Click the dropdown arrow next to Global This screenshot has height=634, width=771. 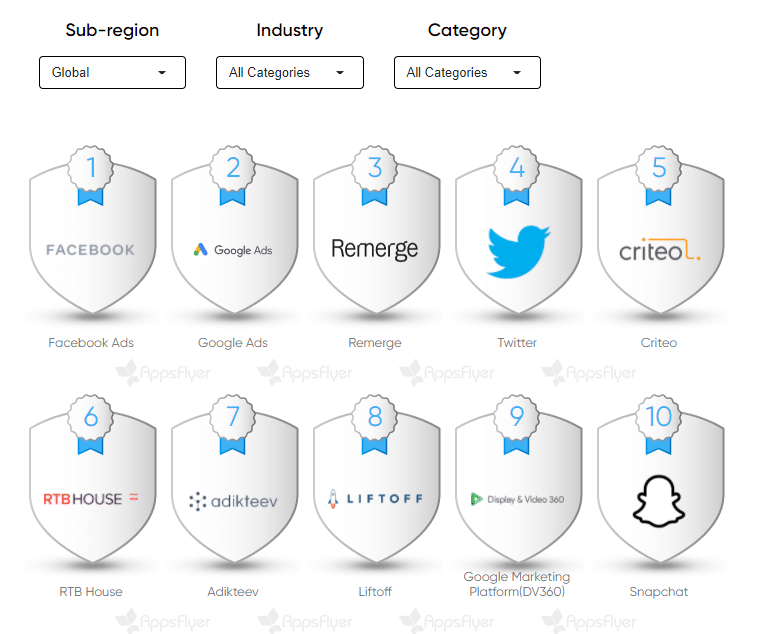(162, 72)
